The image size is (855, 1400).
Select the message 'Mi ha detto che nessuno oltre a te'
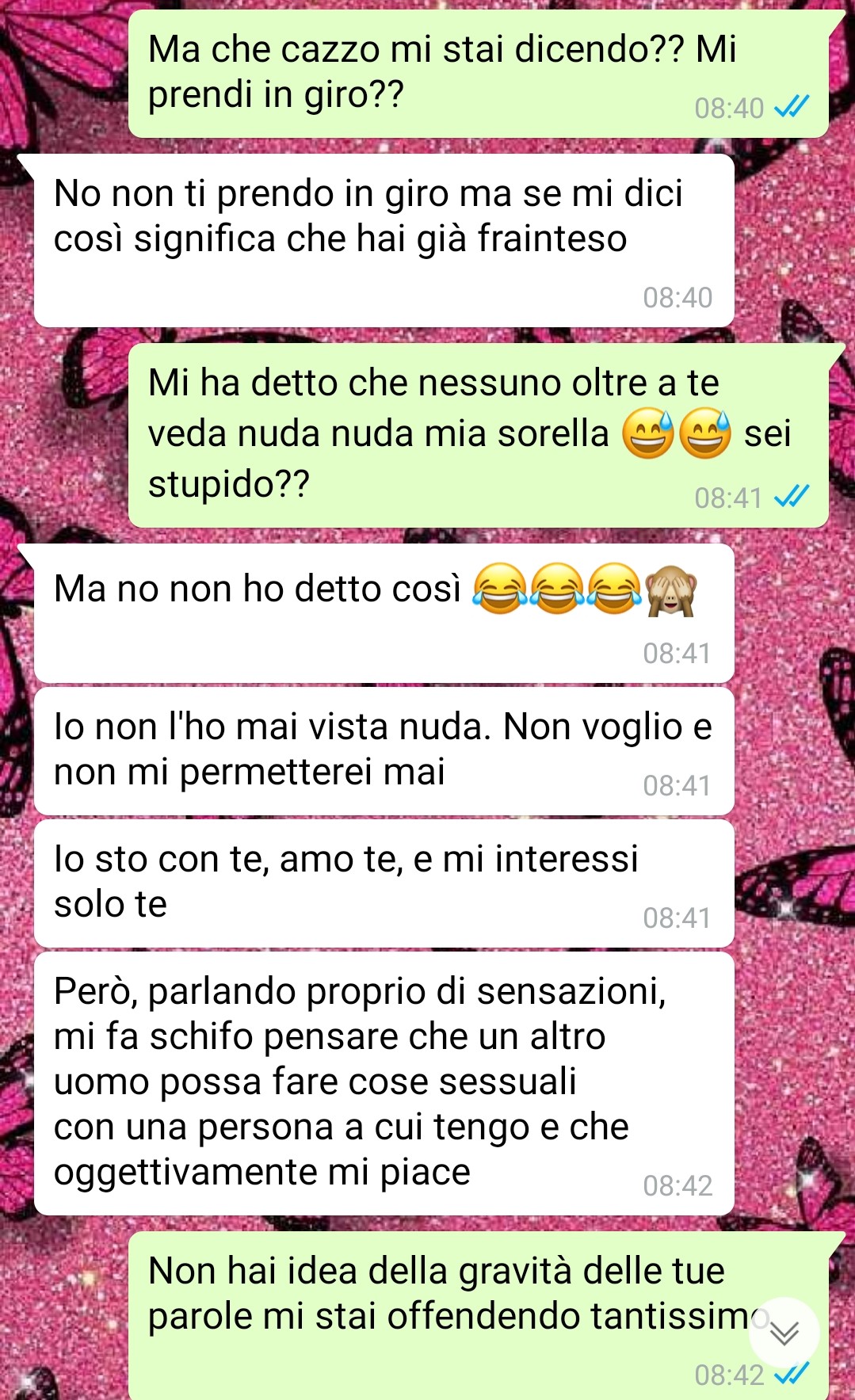point(479,435)
